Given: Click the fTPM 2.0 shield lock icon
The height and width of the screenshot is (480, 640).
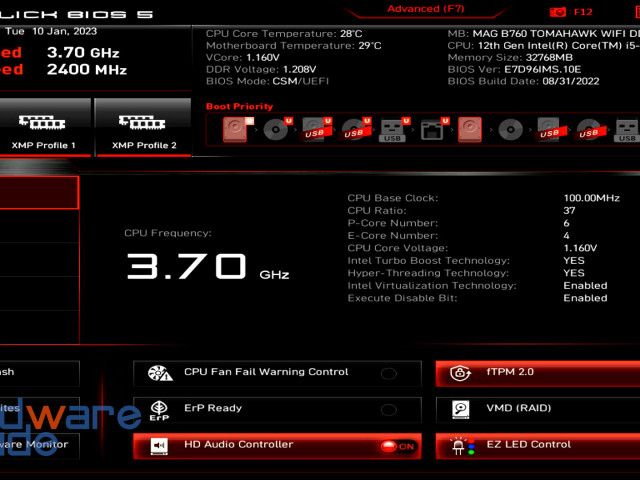Looking at the screenshot, I should pyautogui.click(x=460, y=373).
